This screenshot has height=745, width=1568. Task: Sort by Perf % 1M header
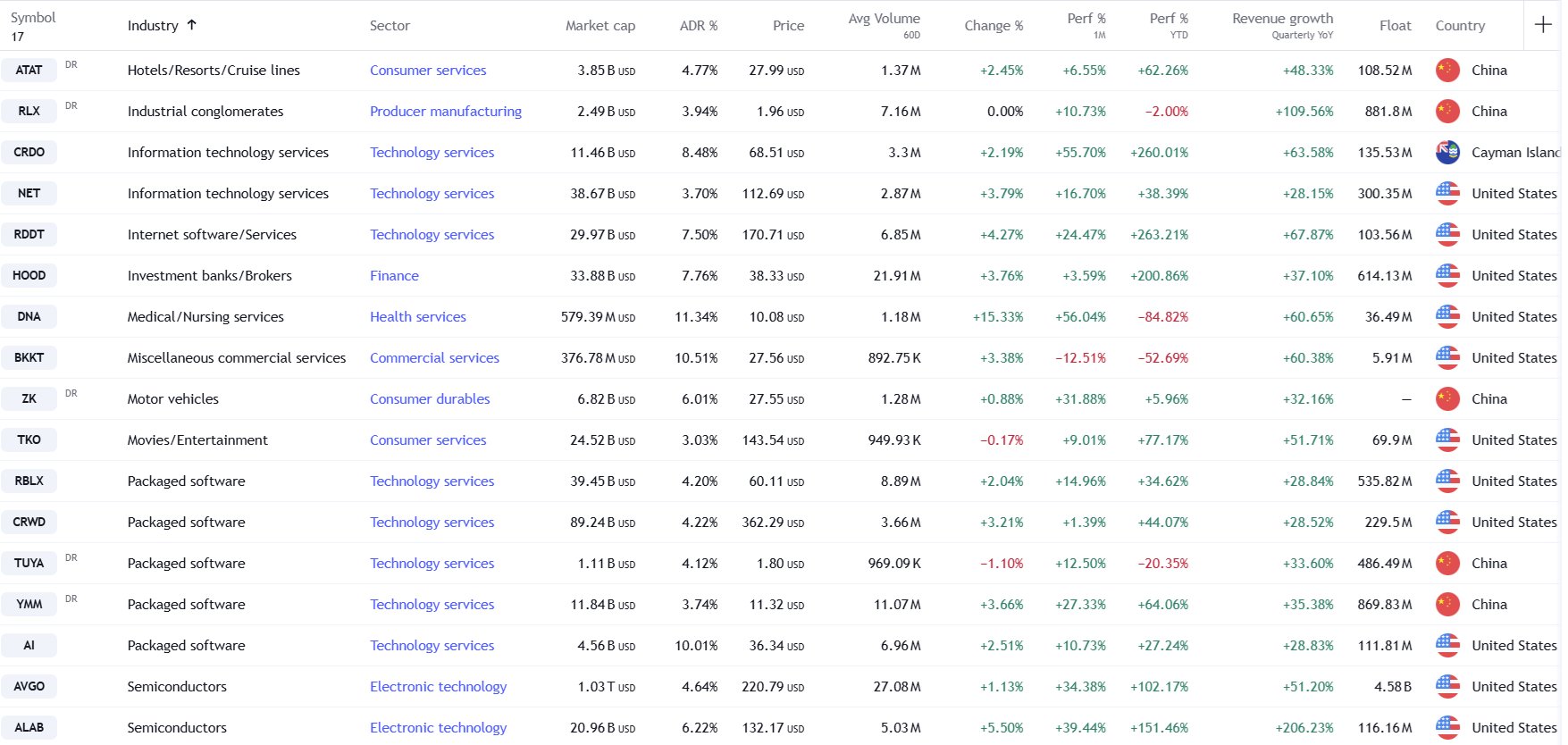(1086, 25)
